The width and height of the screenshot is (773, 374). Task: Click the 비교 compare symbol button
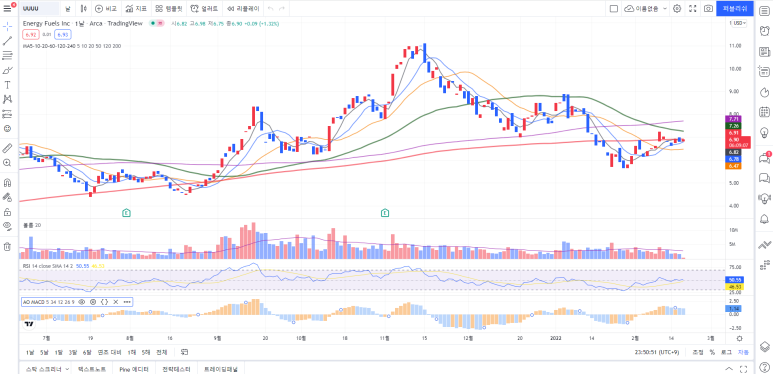tap(106, 8)
